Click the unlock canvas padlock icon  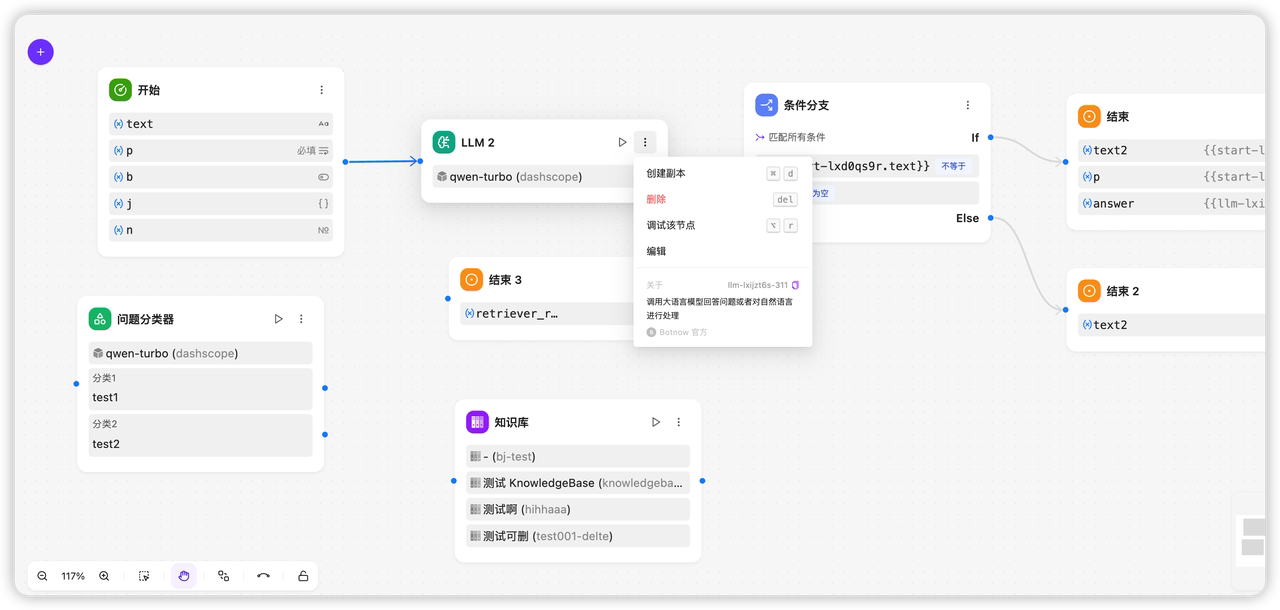303,576
